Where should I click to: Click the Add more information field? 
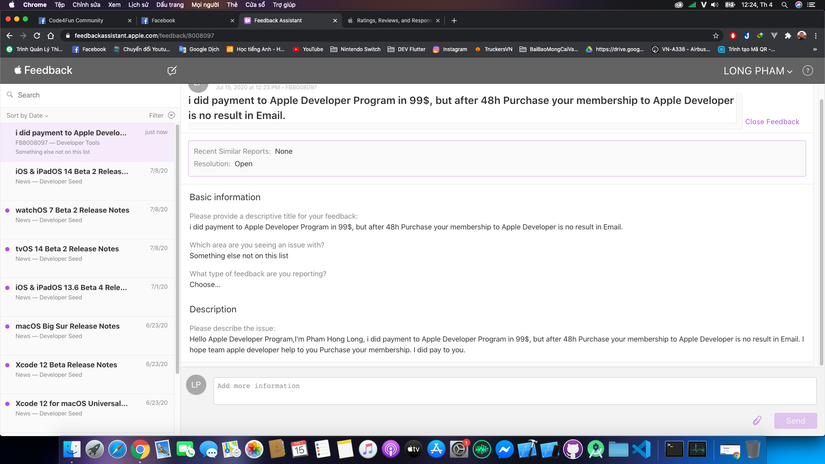pyautogui.click(x=515, y=390)
